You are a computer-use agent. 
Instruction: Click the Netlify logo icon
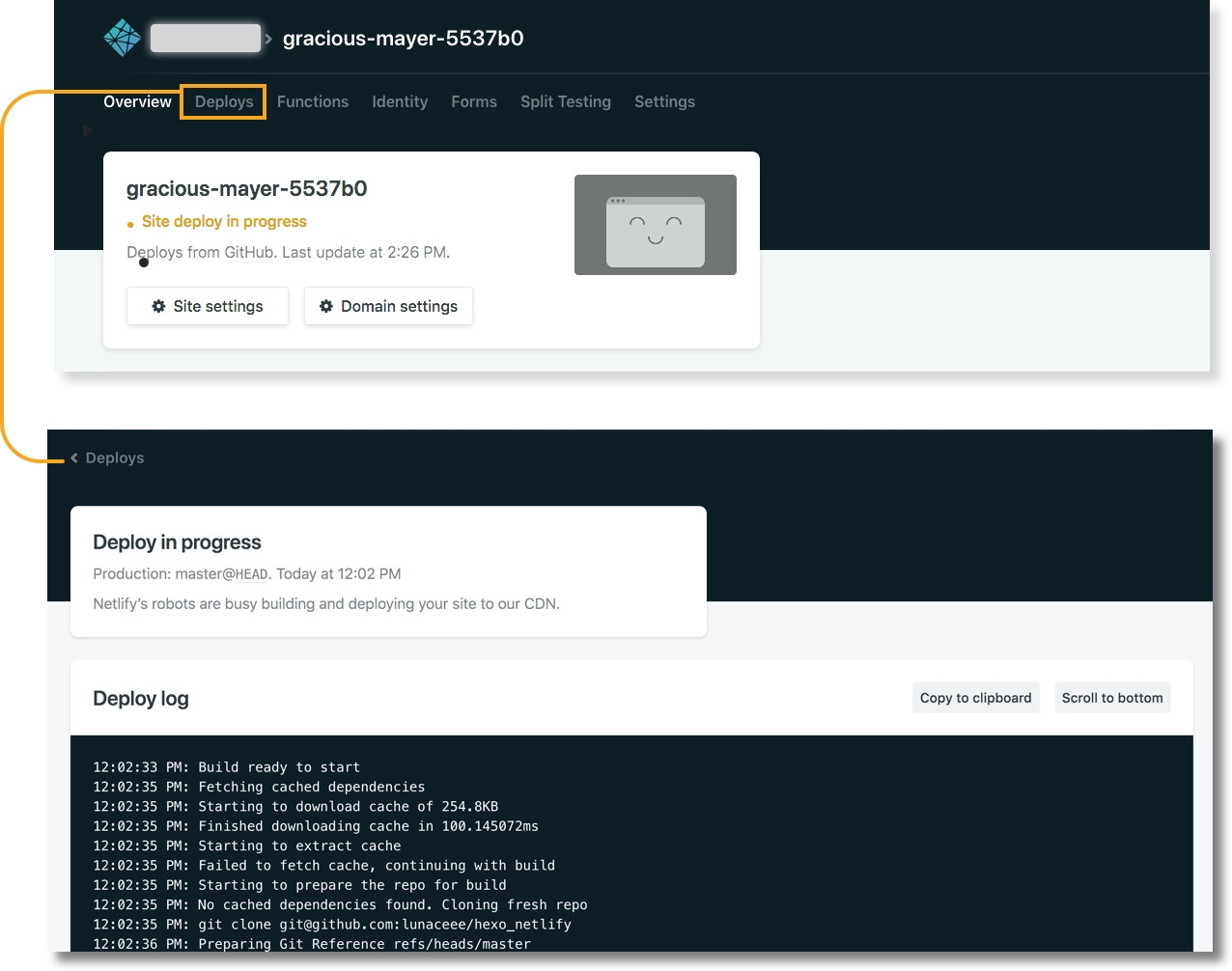[122, 37]
